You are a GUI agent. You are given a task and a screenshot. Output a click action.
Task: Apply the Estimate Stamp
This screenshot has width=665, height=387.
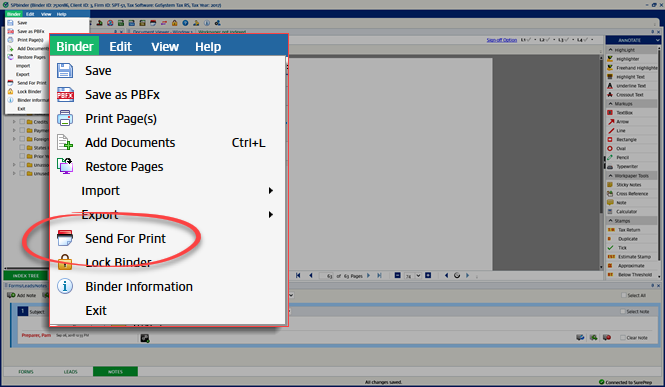tap(631, 257)
